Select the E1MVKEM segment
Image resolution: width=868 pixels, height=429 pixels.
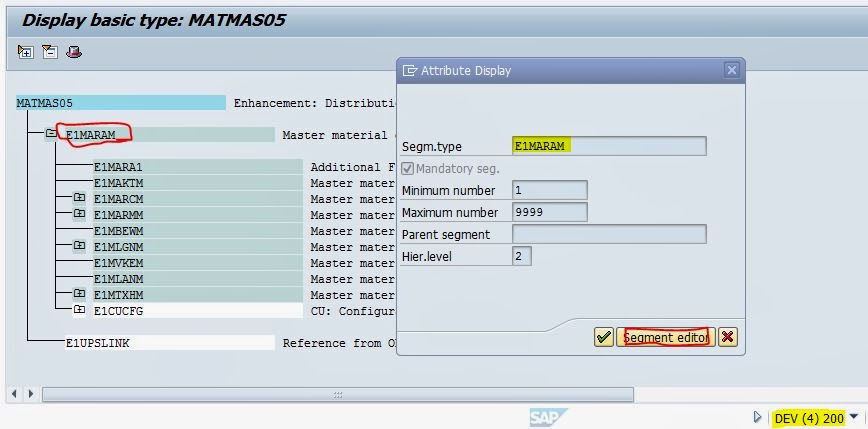coord(198,263)
